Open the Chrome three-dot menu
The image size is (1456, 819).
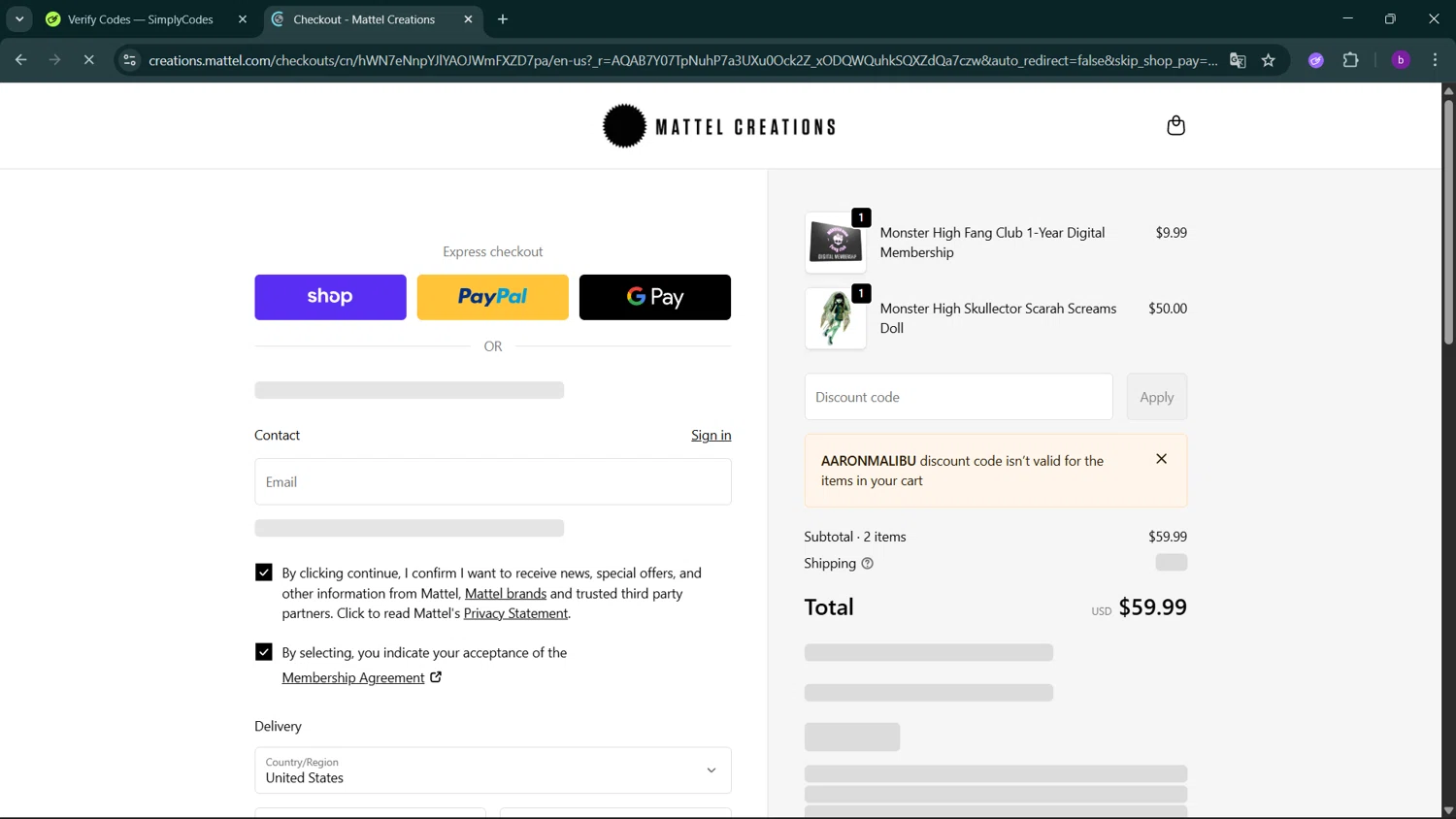[1435, 60]
